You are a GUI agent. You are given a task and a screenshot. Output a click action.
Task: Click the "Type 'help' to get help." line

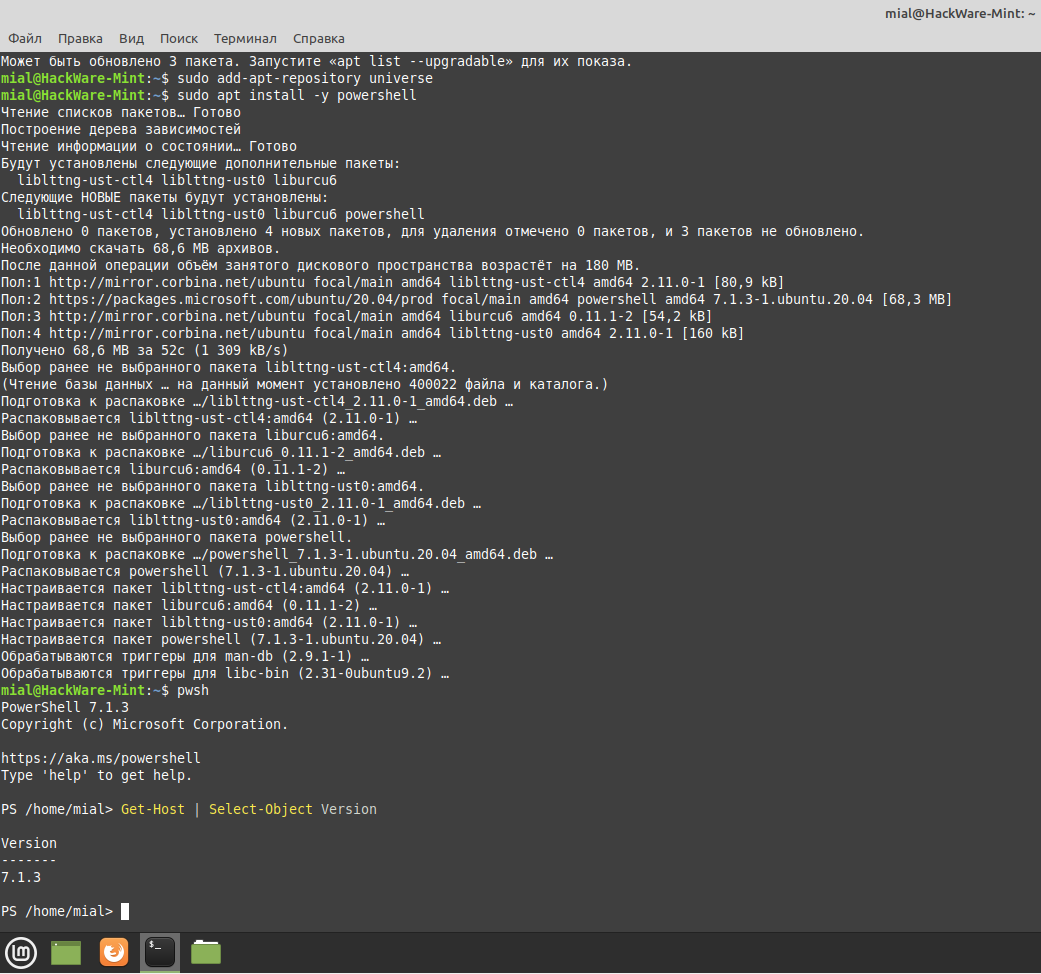point(96,775)
